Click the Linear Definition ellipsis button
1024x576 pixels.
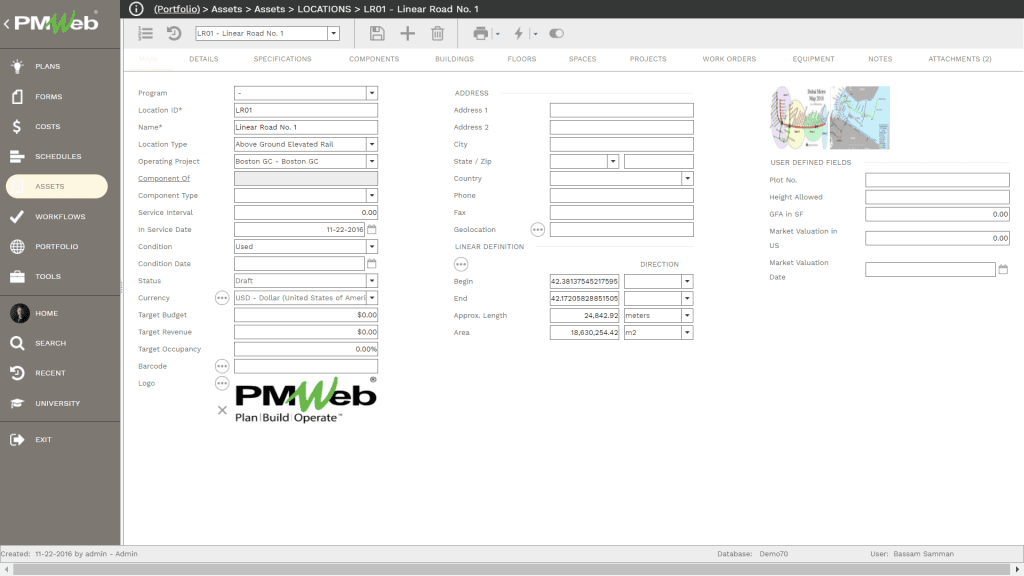coord(461,264)
